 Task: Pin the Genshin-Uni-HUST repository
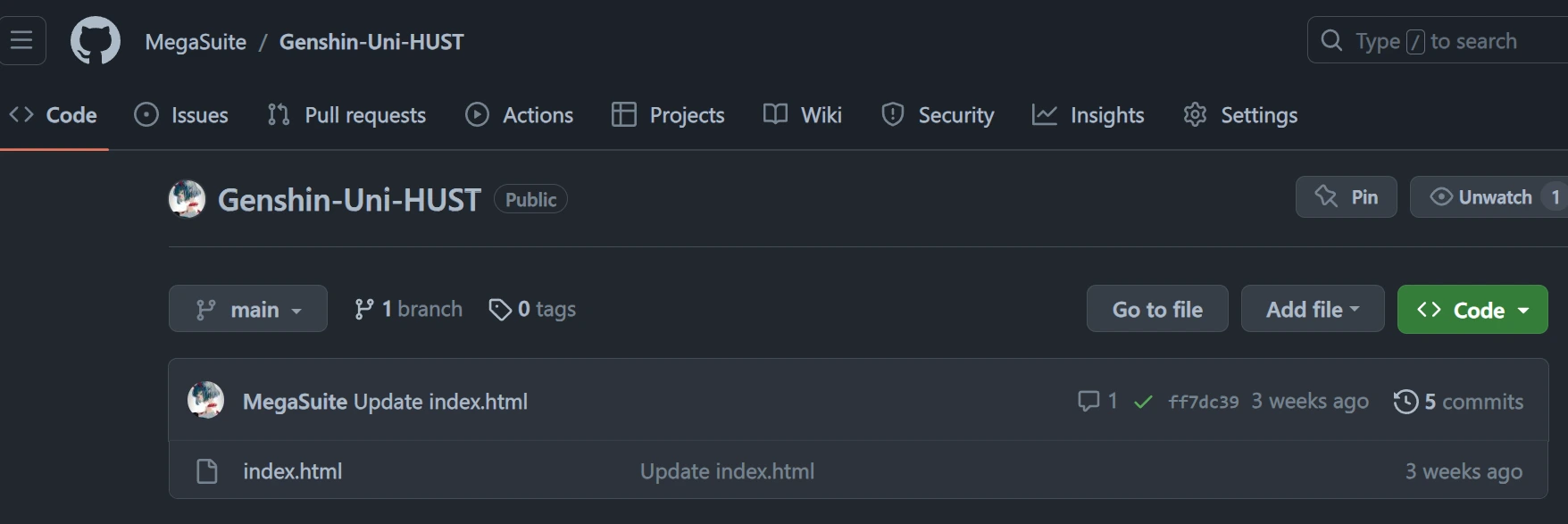(x=1346, y=197)
